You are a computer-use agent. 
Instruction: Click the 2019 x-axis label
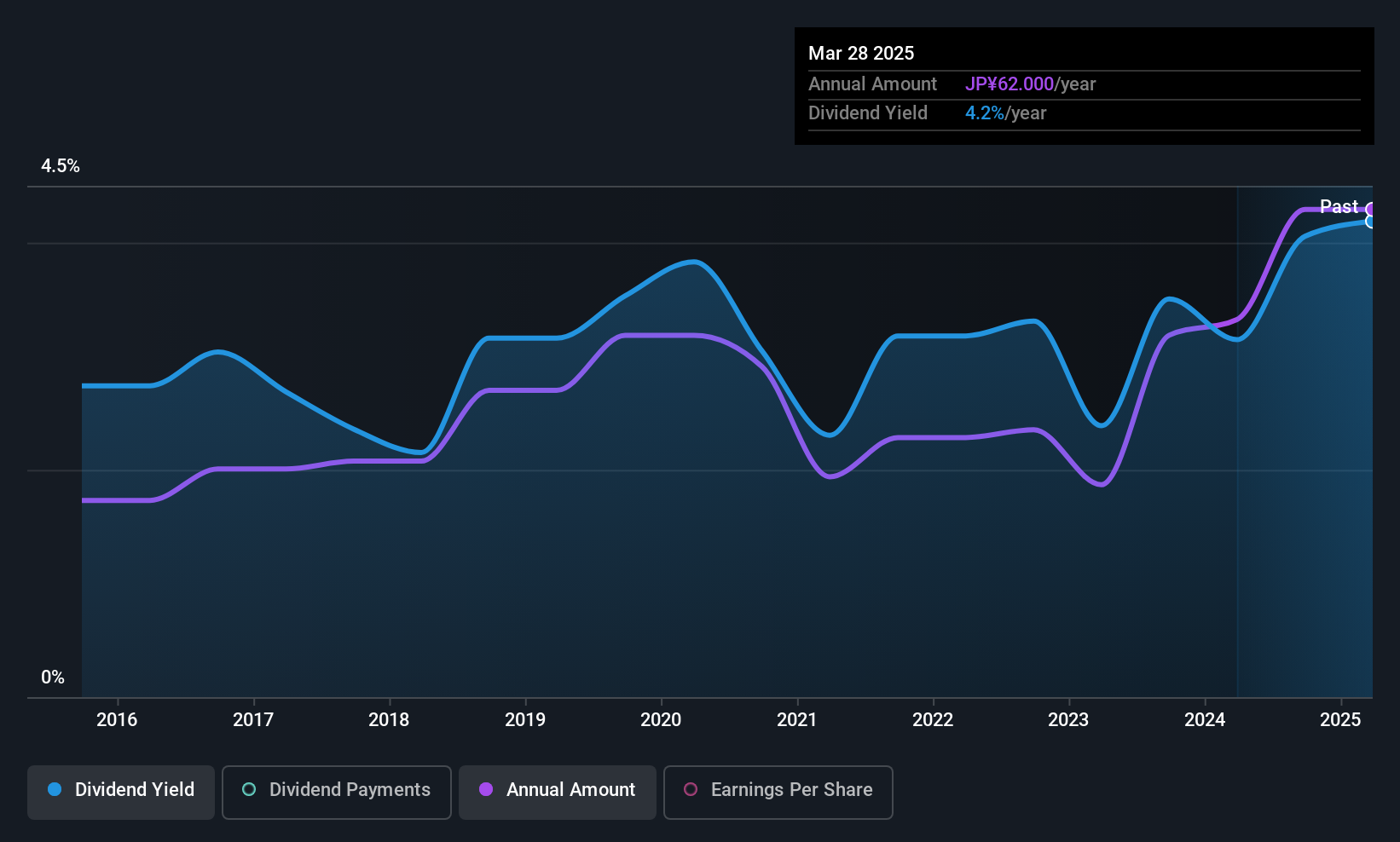[525, 719]
